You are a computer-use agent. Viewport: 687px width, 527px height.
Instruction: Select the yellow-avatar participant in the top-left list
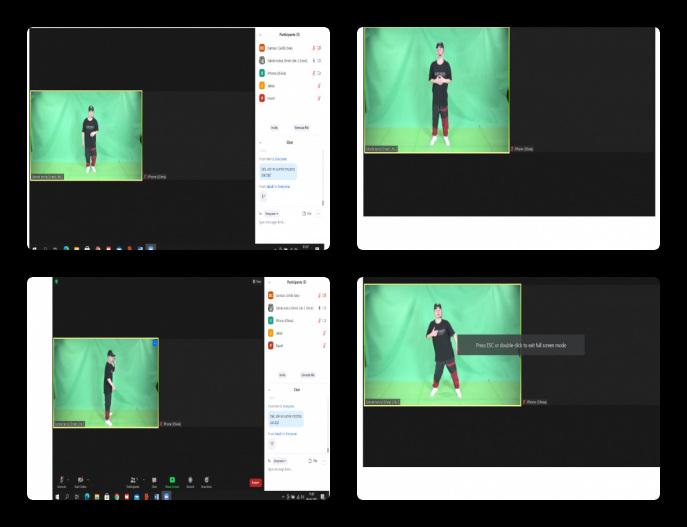[290, 85]
